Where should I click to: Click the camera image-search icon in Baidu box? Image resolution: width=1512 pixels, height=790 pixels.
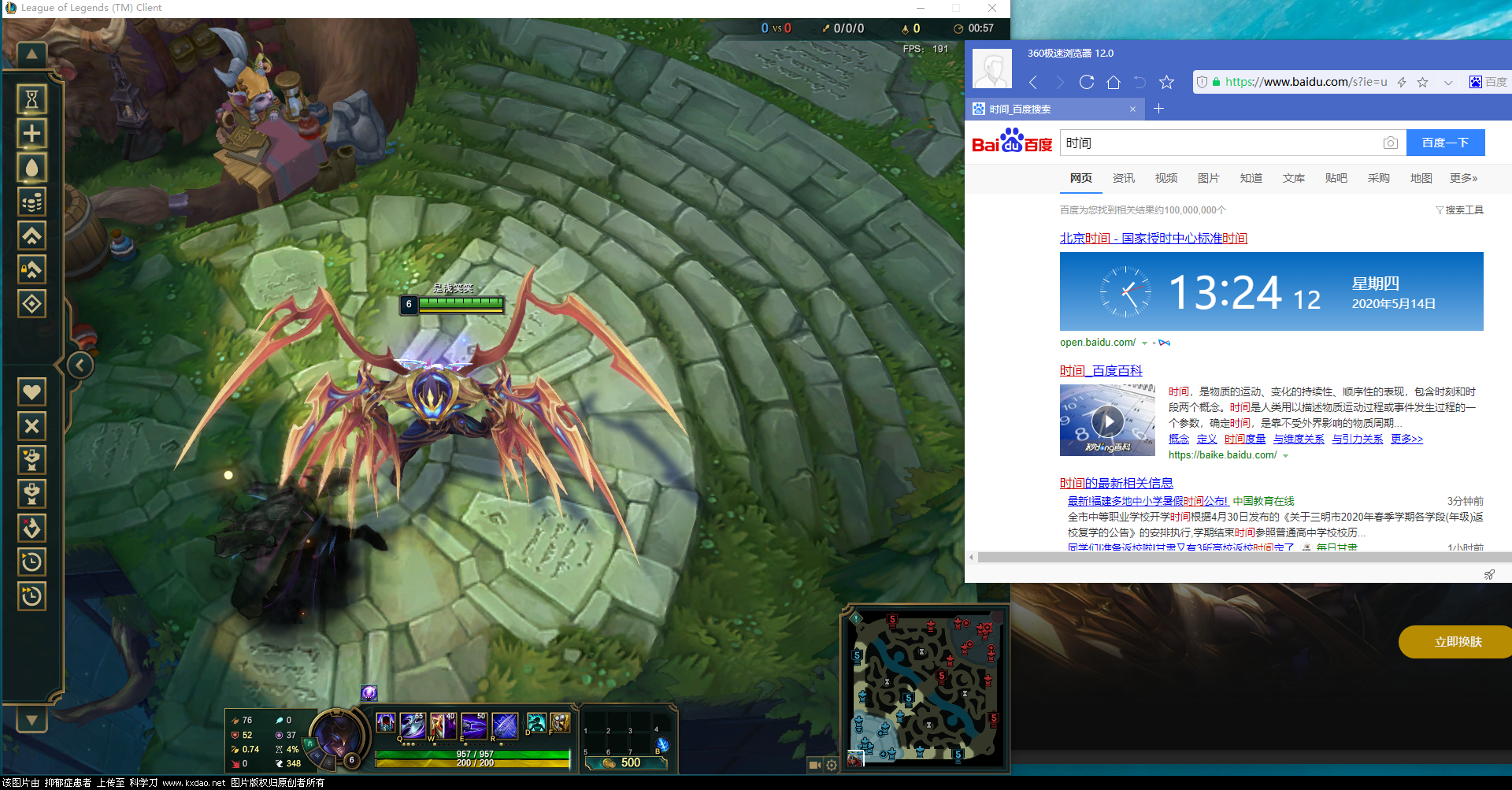click(x=1391, y=143)
